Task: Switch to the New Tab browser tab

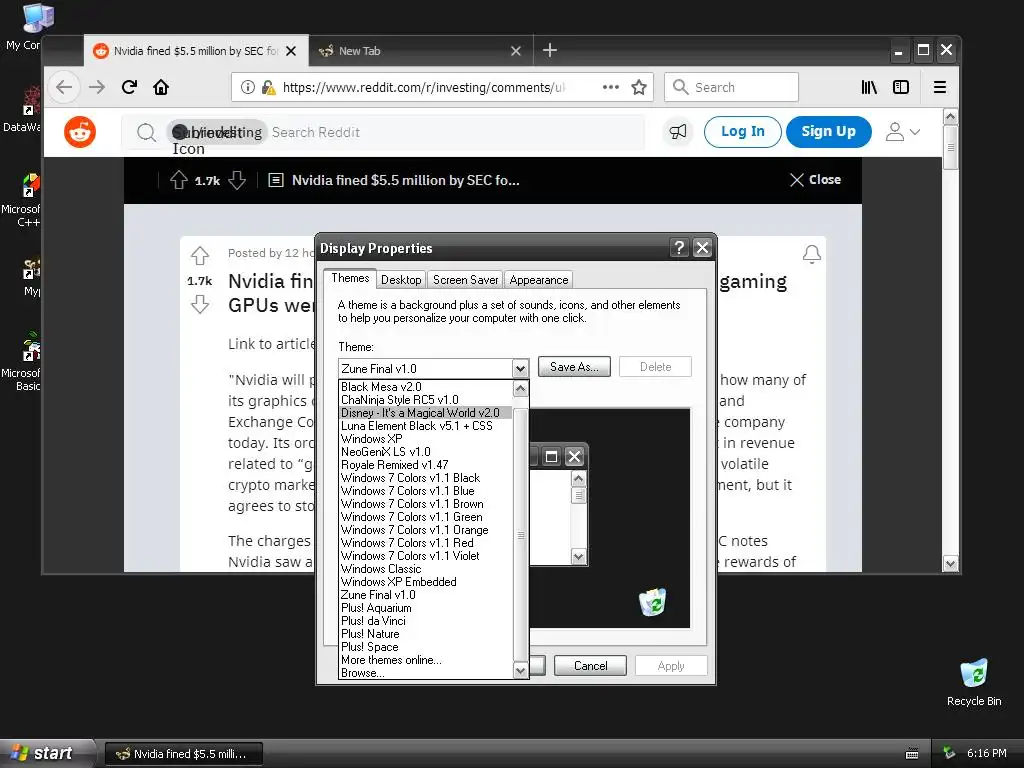Action: tap(419, 51)
